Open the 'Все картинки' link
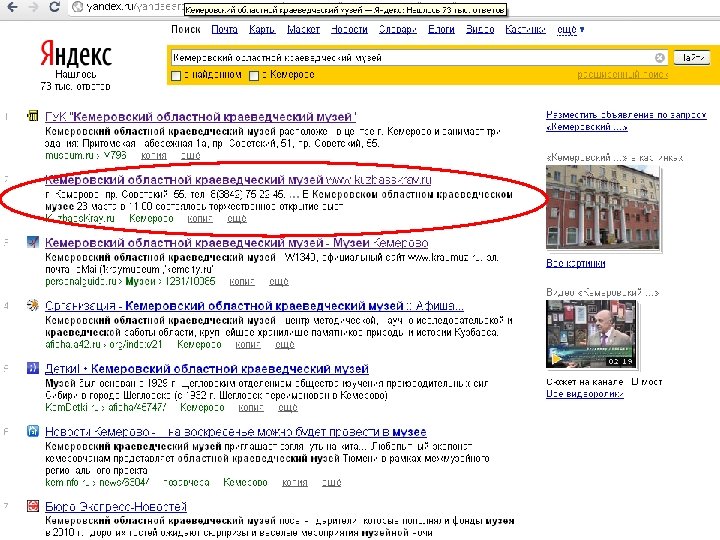720x540 pixels. pyautogui.click(x=575, y=263)
